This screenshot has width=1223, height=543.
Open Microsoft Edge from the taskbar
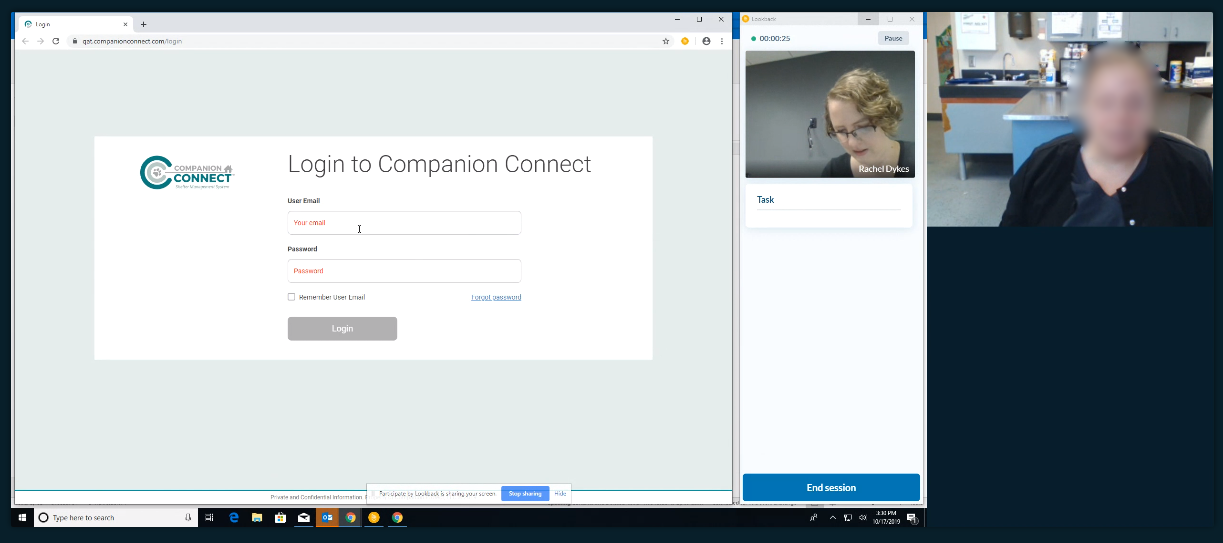234,518
